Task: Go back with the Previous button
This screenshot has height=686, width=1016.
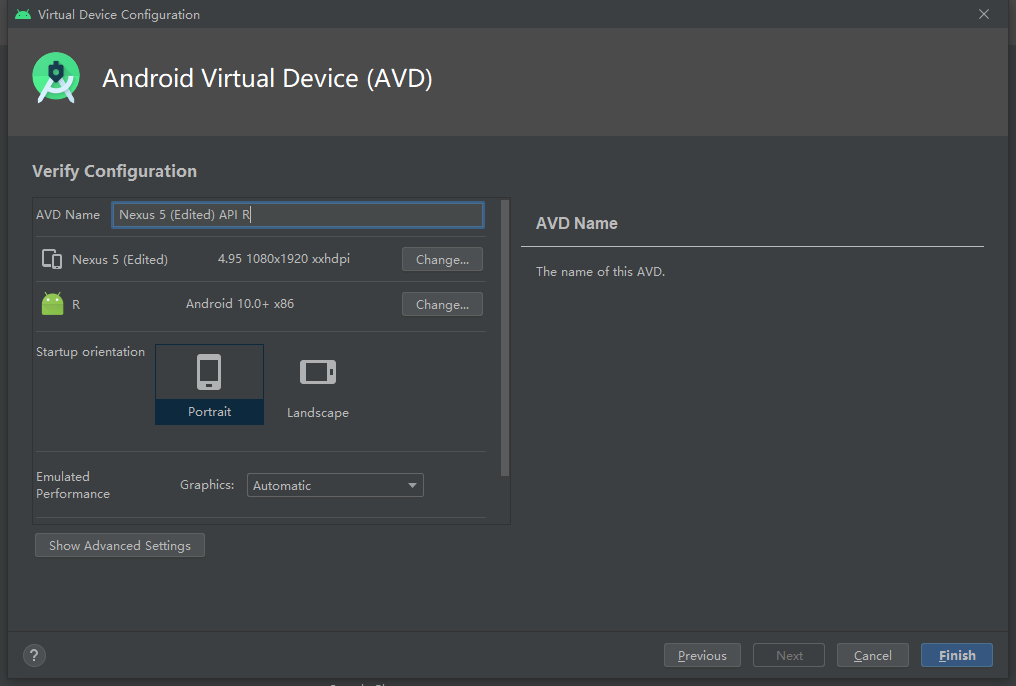Action: 702,656
